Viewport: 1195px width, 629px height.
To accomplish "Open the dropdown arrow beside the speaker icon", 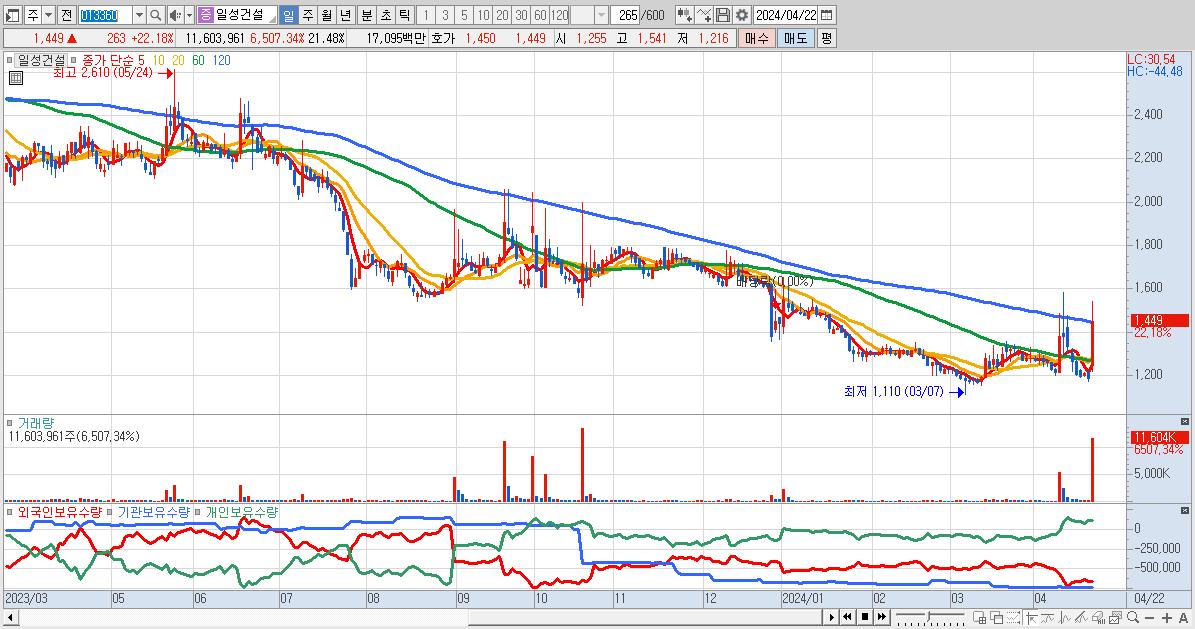I will click(x=189, y=14).
